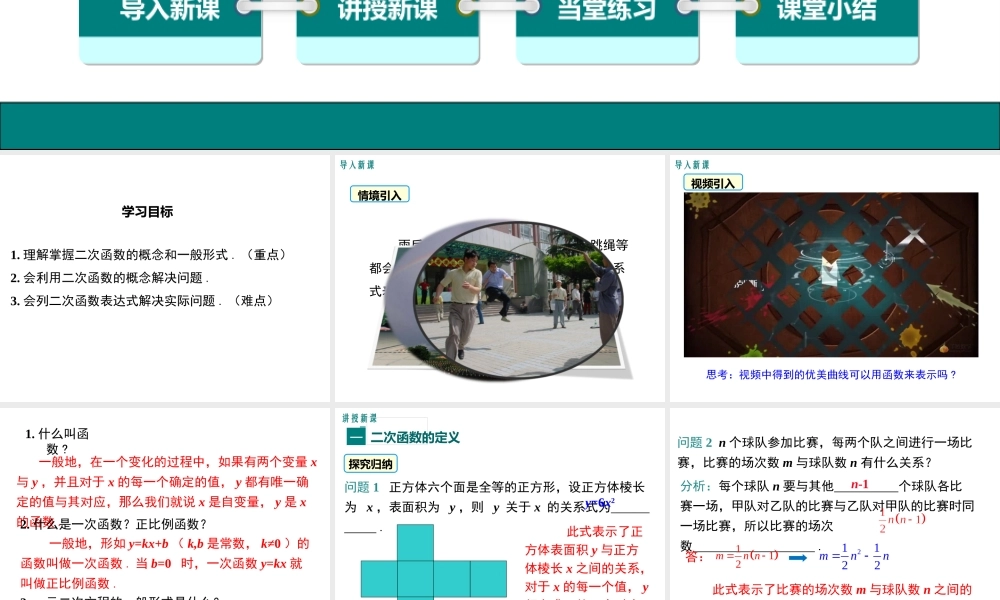Click the 二次函数的定义 heading

[x=415, y=437]
